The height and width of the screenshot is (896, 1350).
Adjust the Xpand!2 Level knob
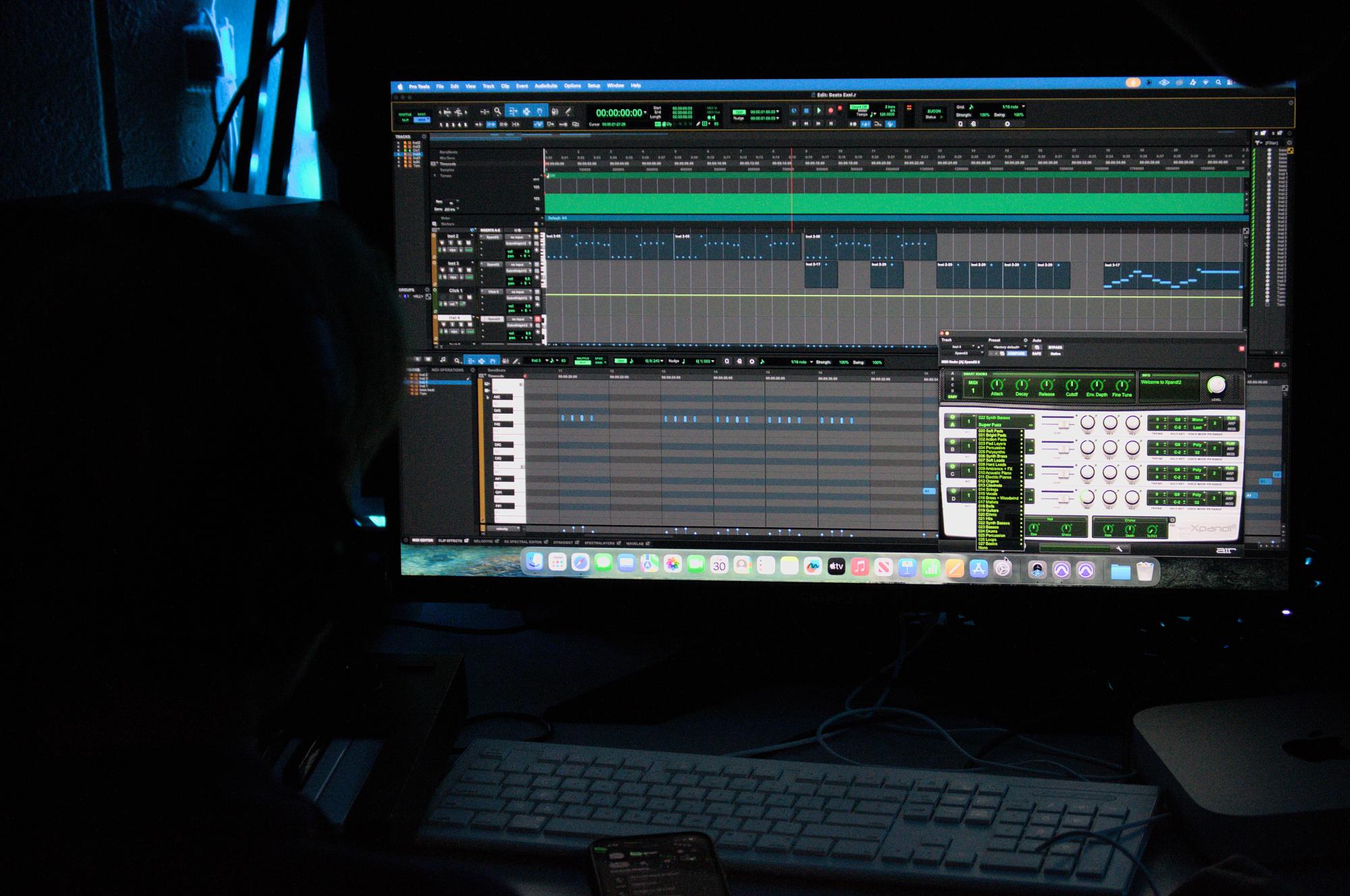point(1216,385)
